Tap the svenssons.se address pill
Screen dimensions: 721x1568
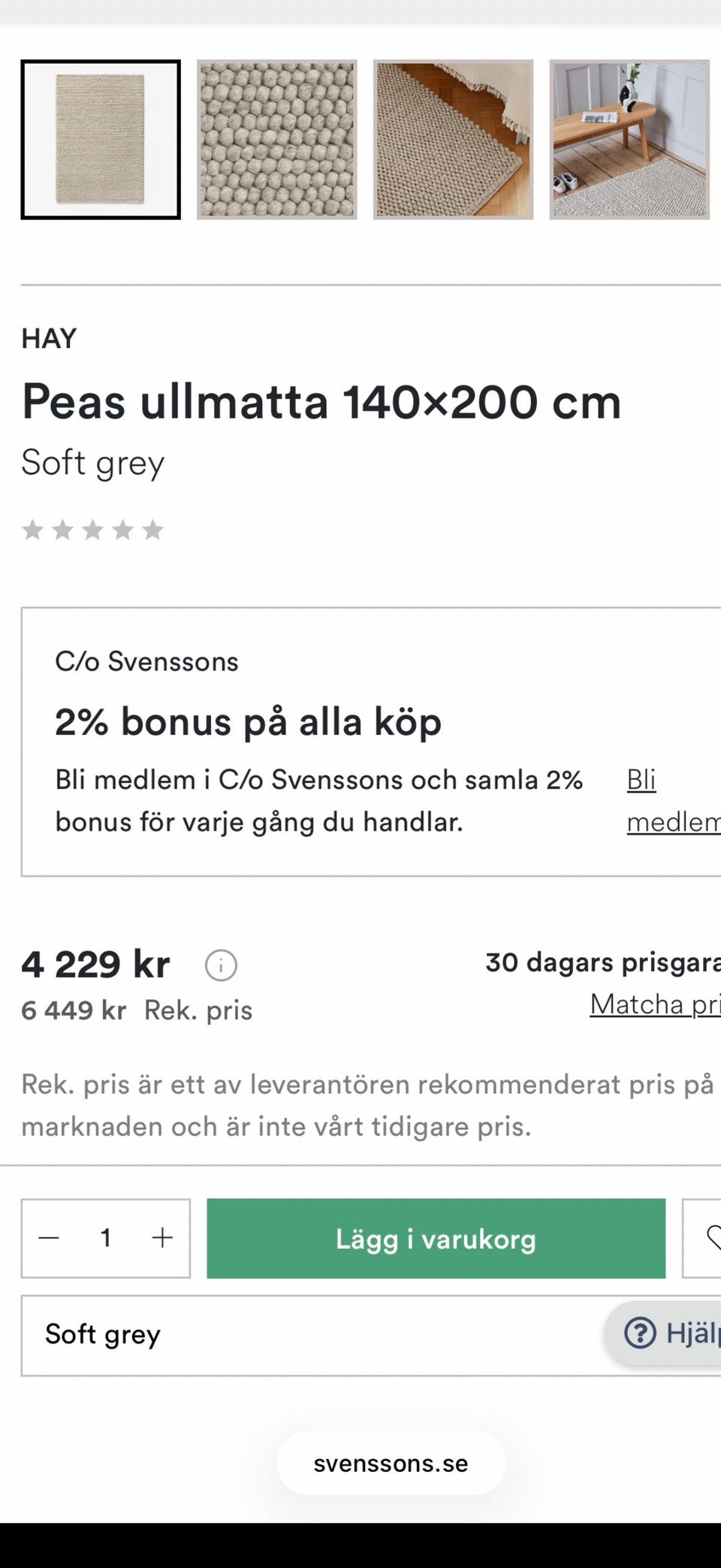pos(391,1464)
